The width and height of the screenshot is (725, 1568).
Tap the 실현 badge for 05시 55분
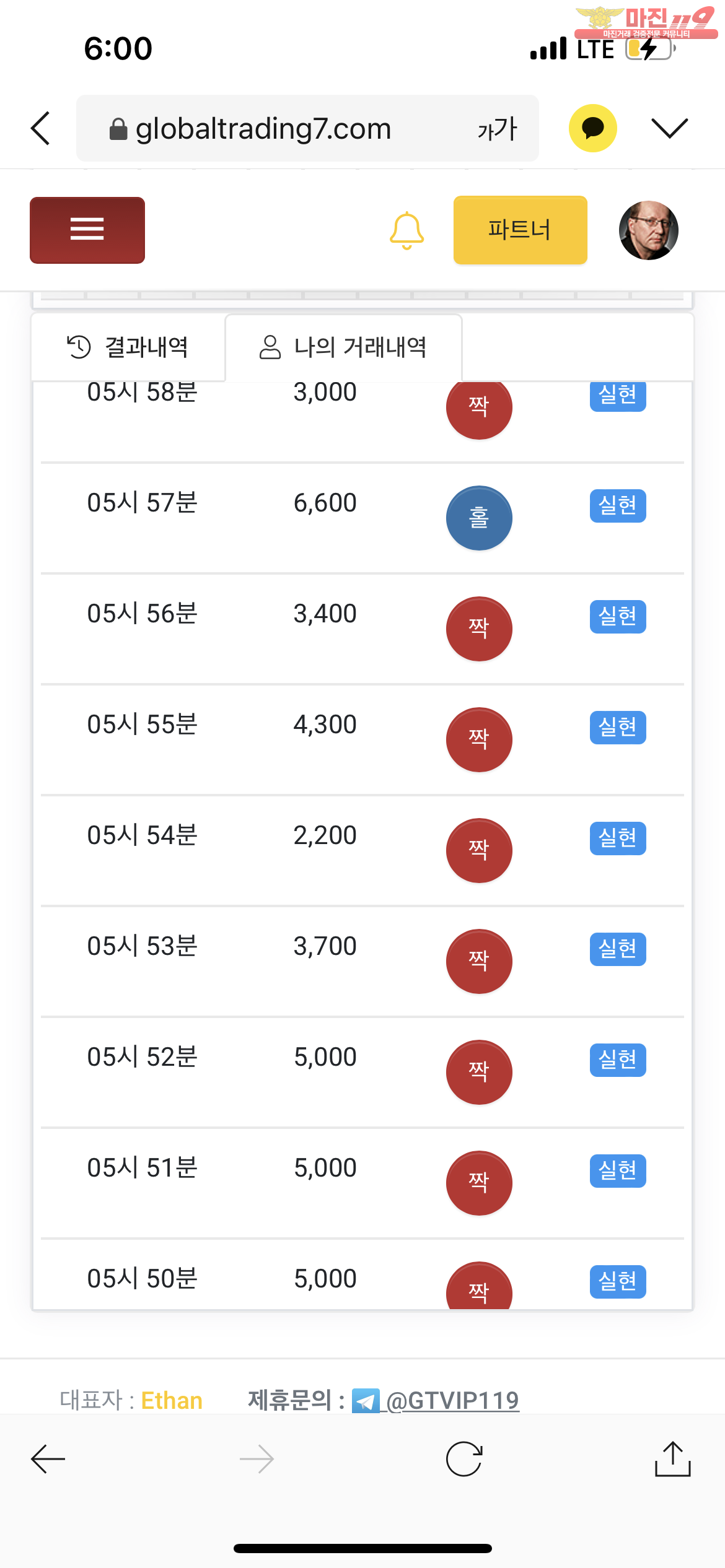(x=617, y=727)
